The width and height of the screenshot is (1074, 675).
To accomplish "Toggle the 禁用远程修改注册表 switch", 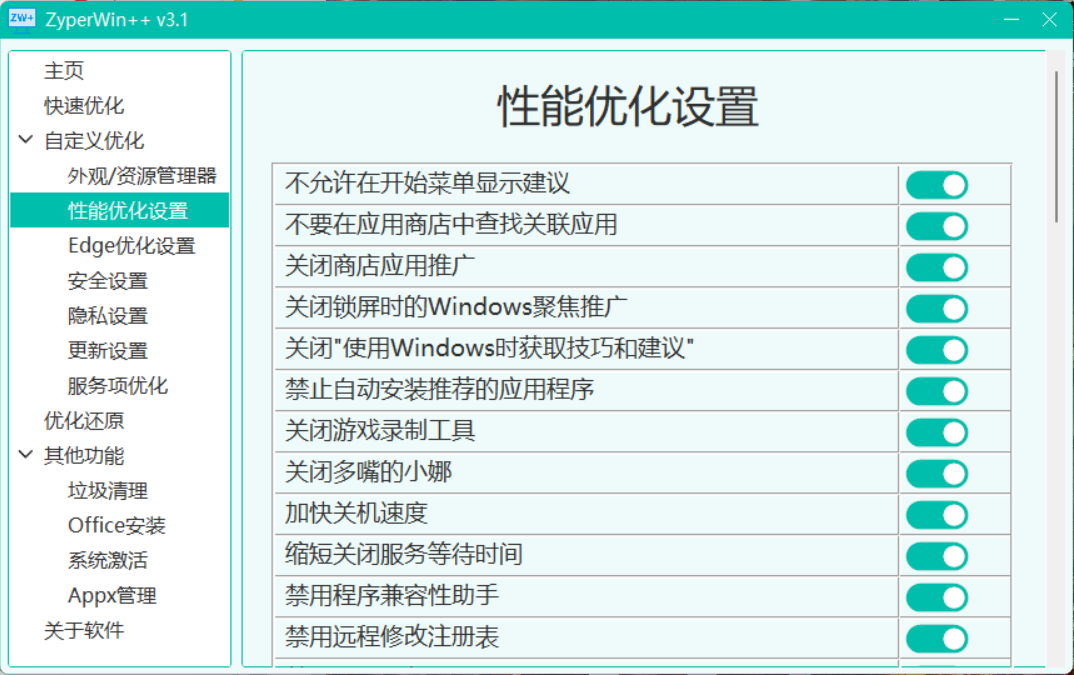I will 937,638.
